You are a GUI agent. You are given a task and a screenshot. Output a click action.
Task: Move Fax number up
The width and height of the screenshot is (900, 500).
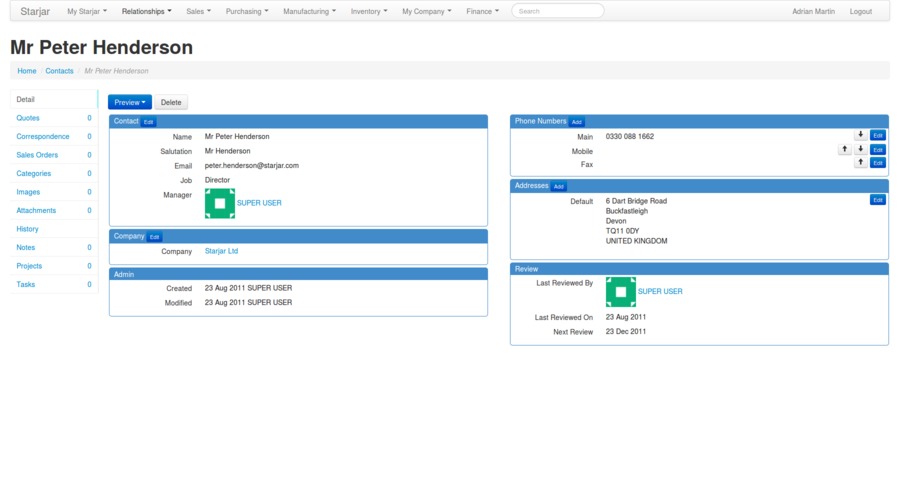(x=861, y=162)
